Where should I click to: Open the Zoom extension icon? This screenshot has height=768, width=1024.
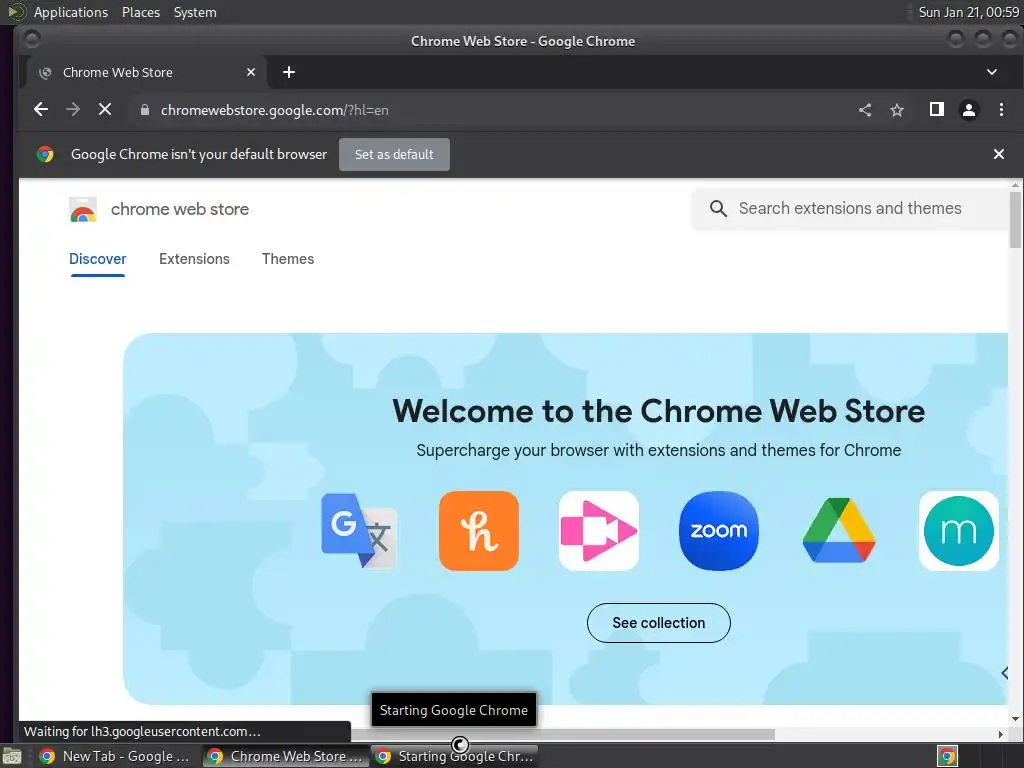pyautogui.click(x=719, y=531)
